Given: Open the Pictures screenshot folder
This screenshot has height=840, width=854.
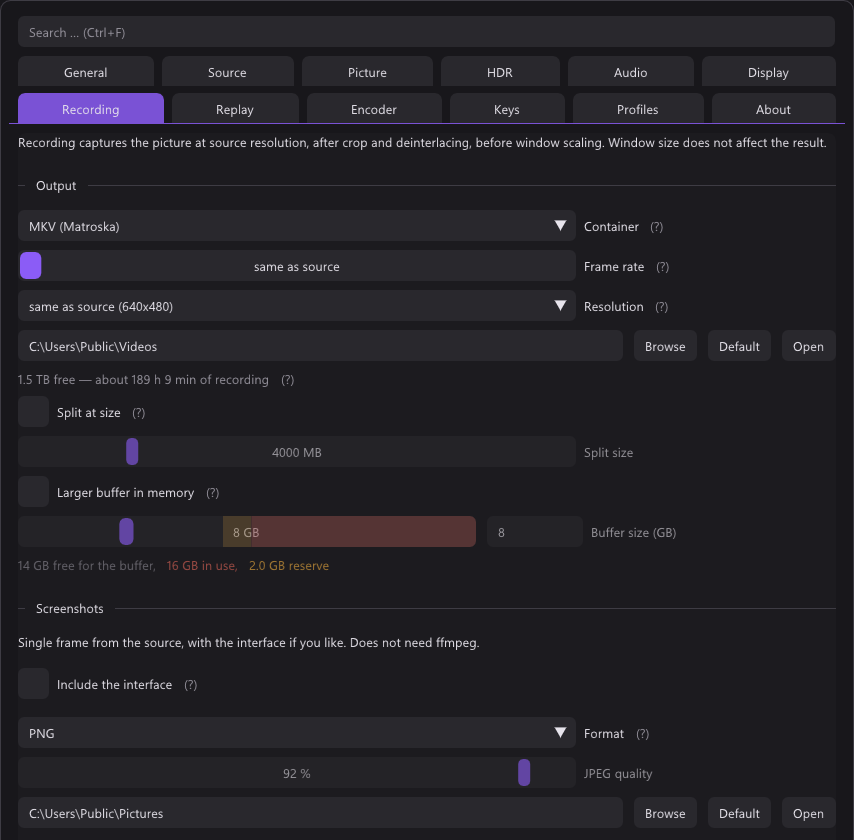Looking at the screenshot, I should coord(808,813).
